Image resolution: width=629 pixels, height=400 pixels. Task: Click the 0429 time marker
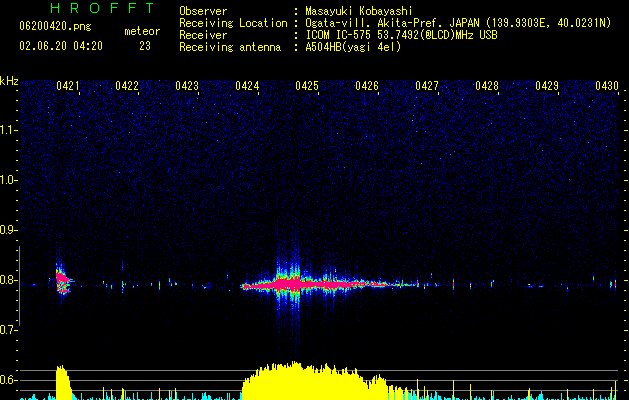click(547, 86)
